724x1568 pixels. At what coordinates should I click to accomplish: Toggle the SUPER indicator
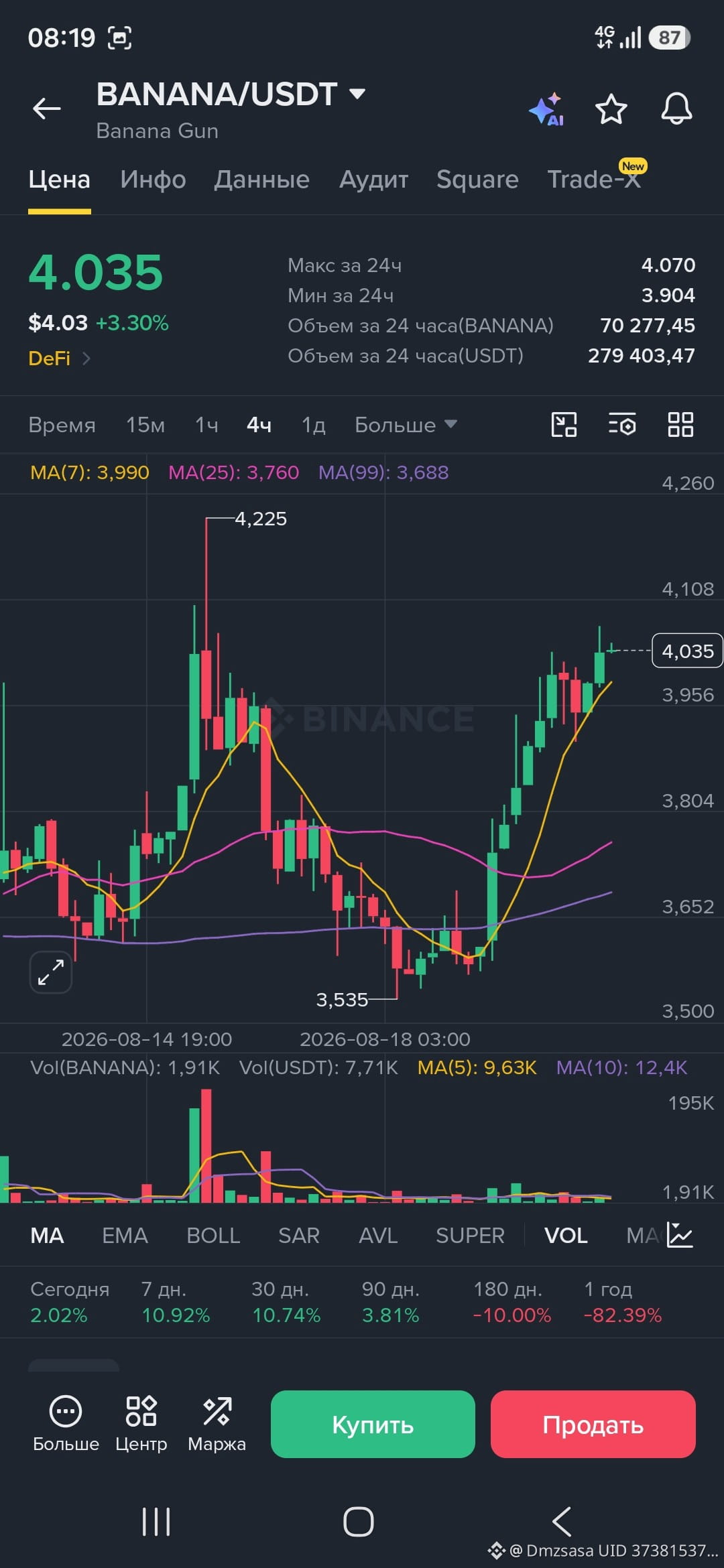pyautogui.click(x=470, y=1235)
